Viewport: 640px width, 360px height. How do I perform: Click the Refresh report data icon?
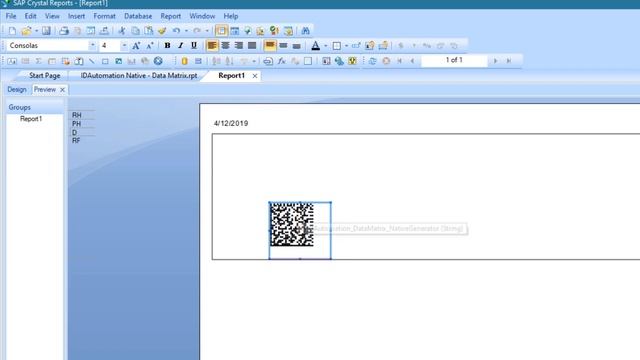(x=372, y=61)
